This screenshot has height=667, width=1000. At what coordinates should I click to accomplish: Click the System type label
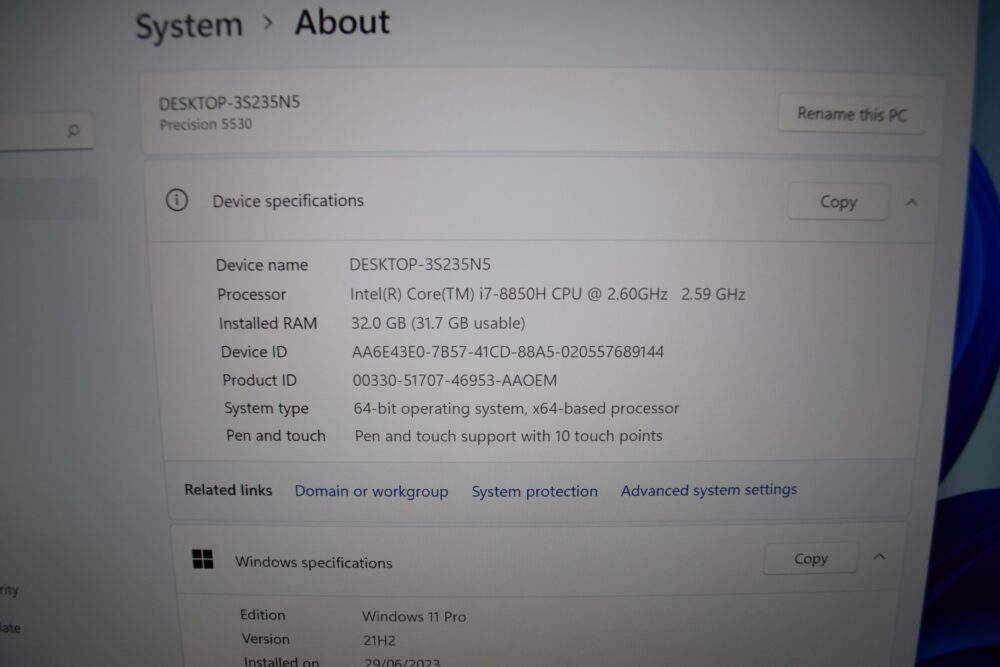tap(266, 408)
